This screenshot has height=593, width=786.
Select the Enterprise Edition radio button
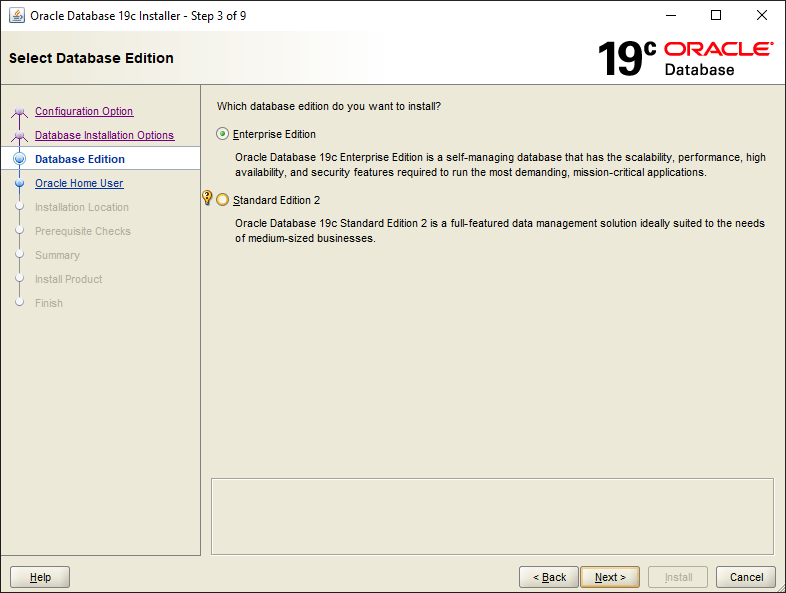(x=222, y=134)
